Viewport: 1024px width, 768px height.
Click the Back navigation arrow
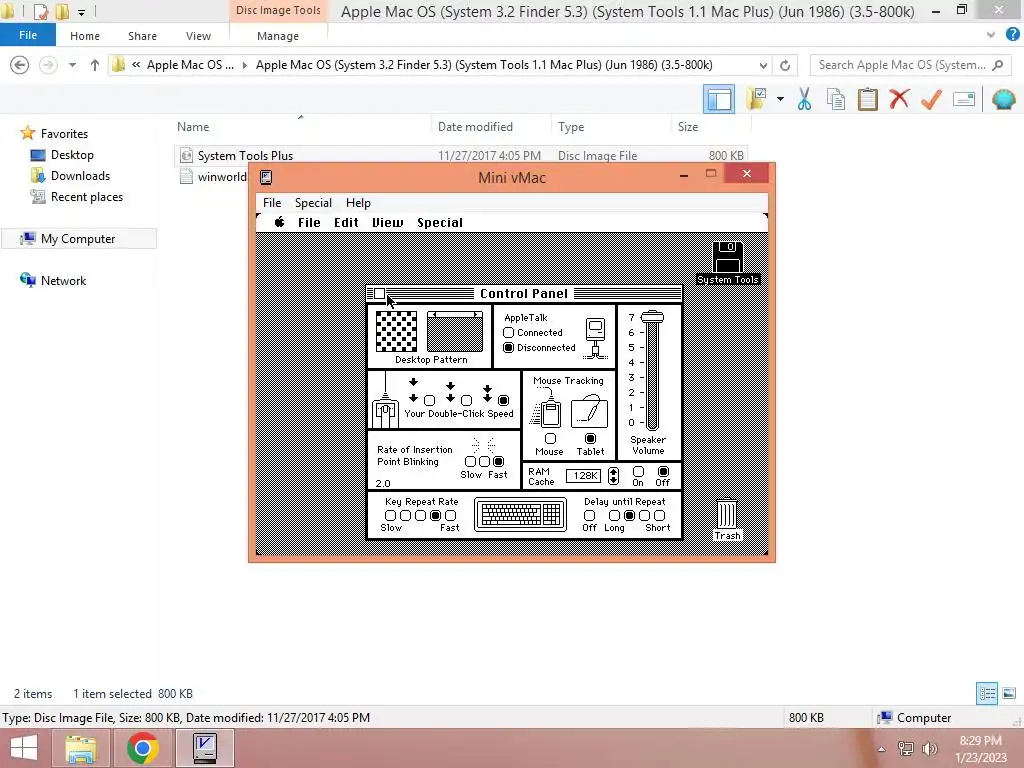[20, 65]
